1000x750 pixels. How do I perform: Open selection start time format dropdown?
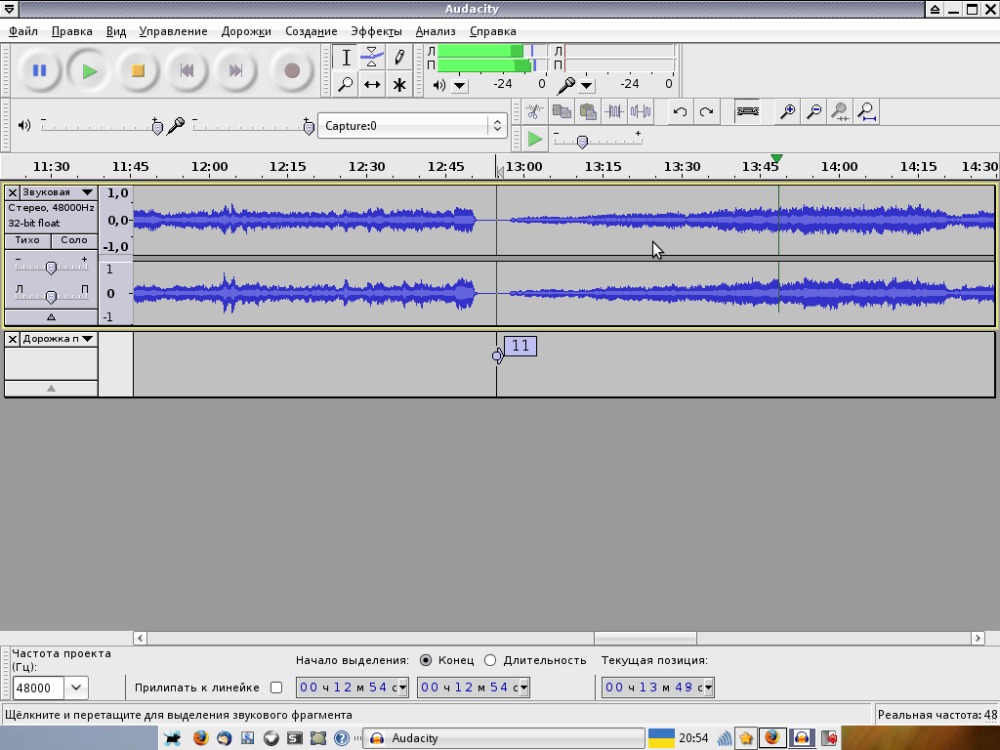click(x=403, y=688)
